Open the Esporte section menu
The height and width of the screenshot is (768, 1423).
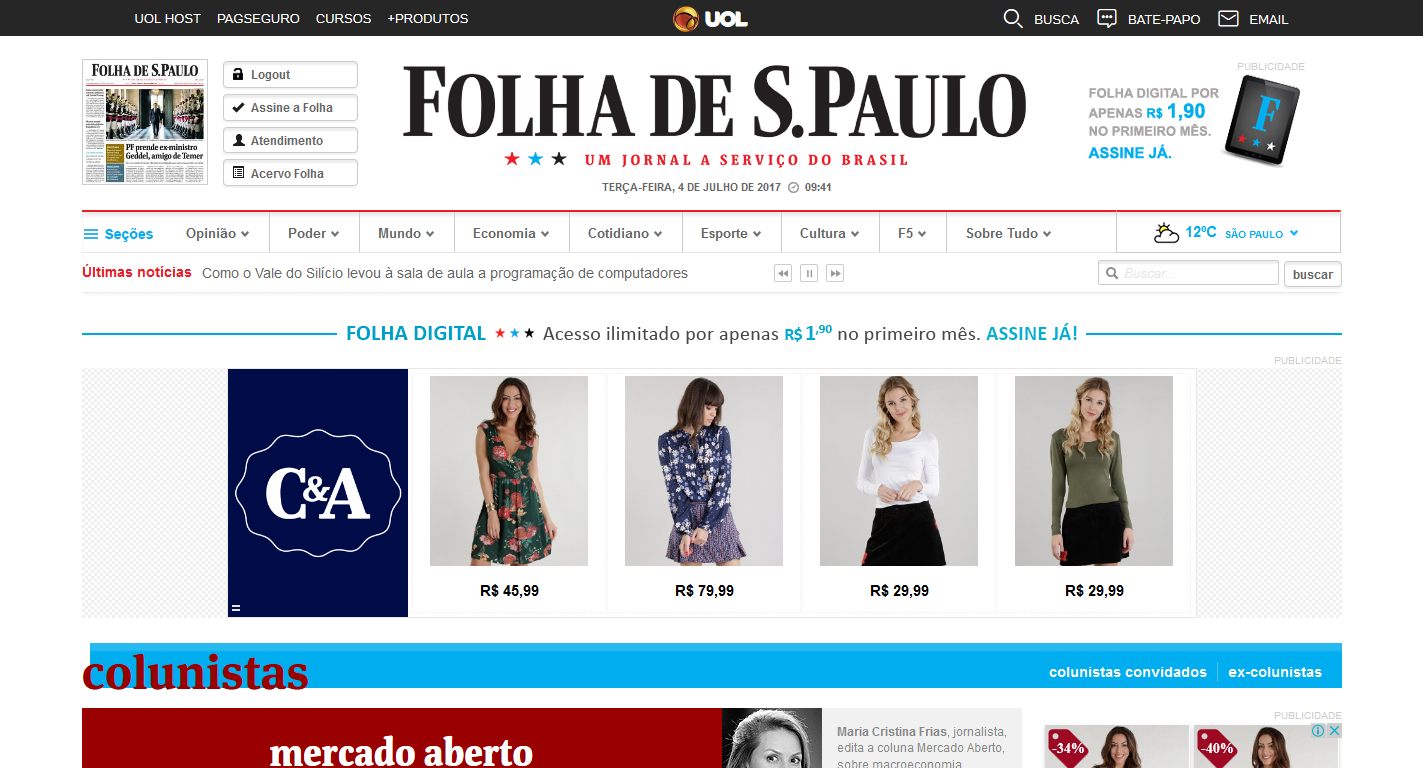[731, 233]
